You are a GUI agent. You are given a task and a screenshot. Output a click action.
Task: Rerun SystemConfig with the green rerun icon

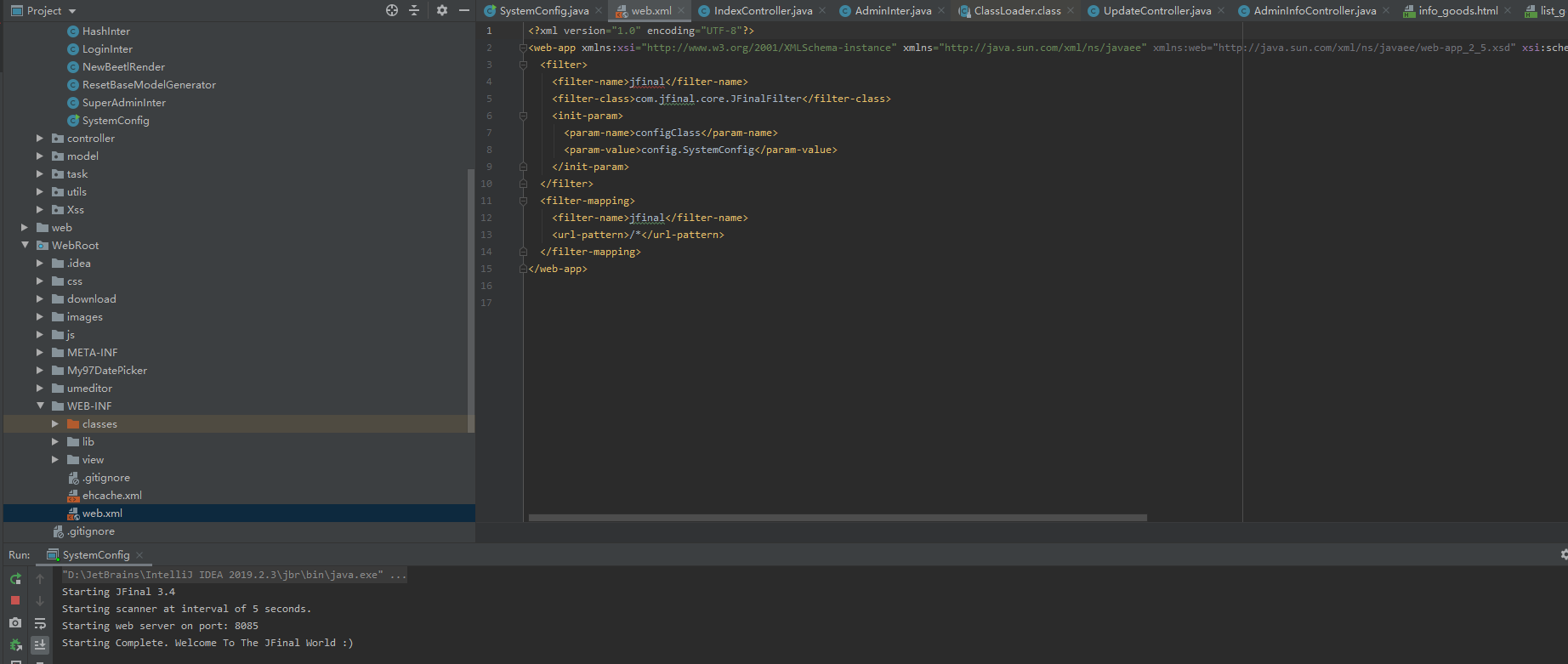(15, 579)
